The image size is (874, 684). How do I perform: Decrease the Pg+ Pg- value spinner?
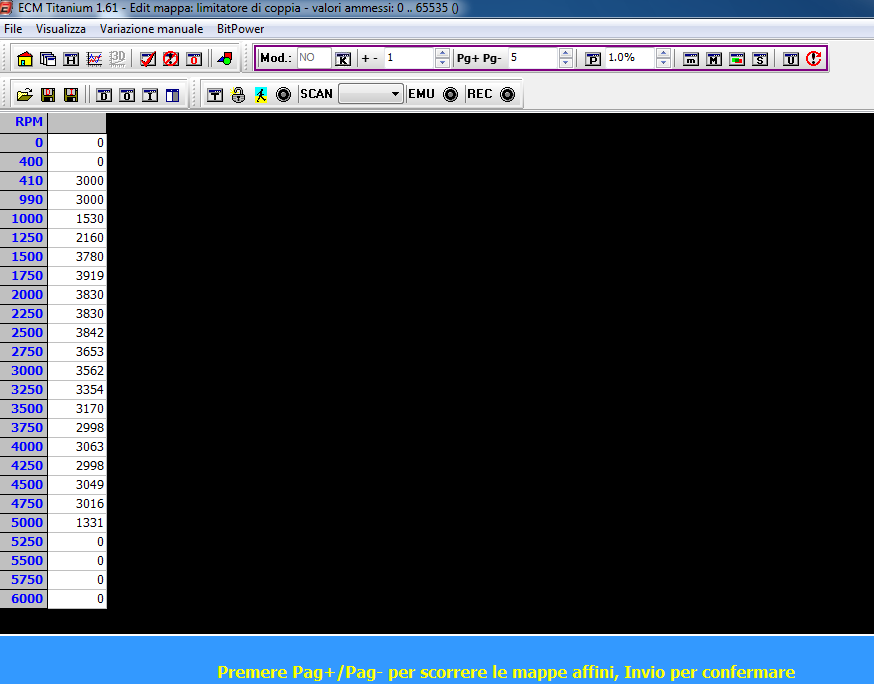pyautogui.click(x=565, y=63)
